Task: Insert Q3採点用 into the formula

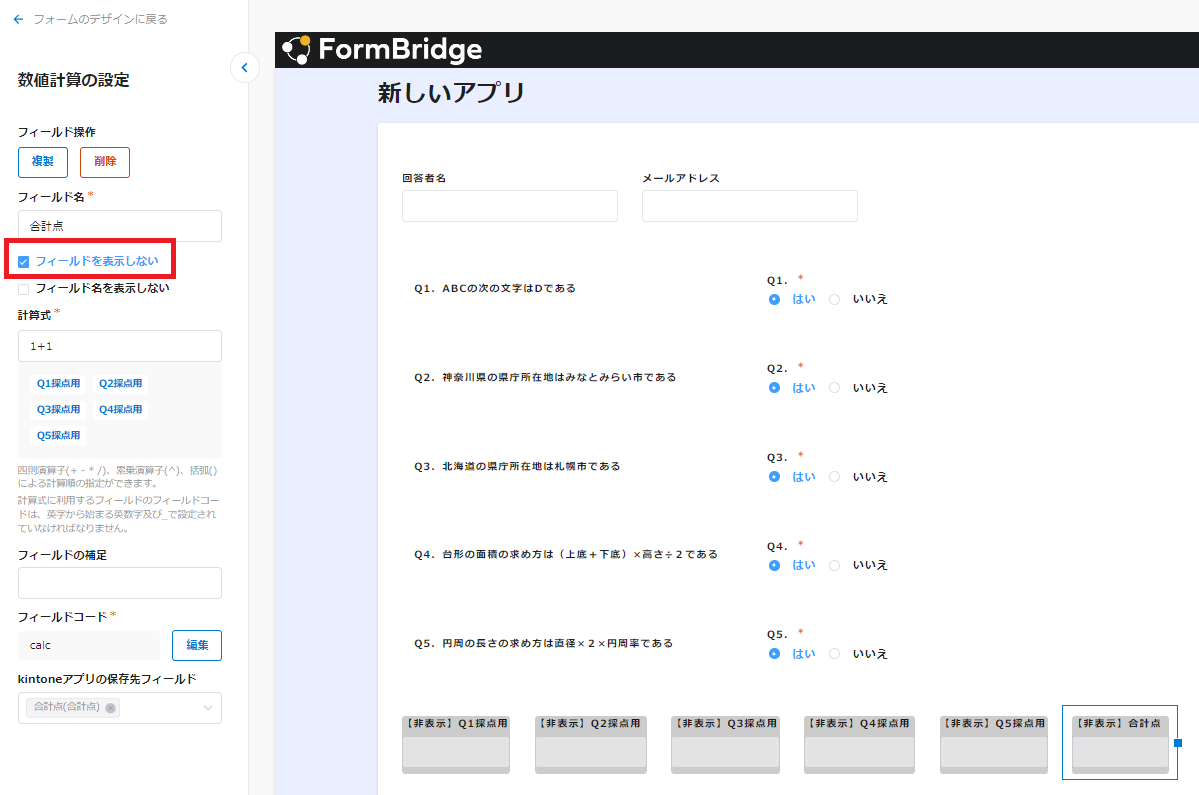Action: 58,410
